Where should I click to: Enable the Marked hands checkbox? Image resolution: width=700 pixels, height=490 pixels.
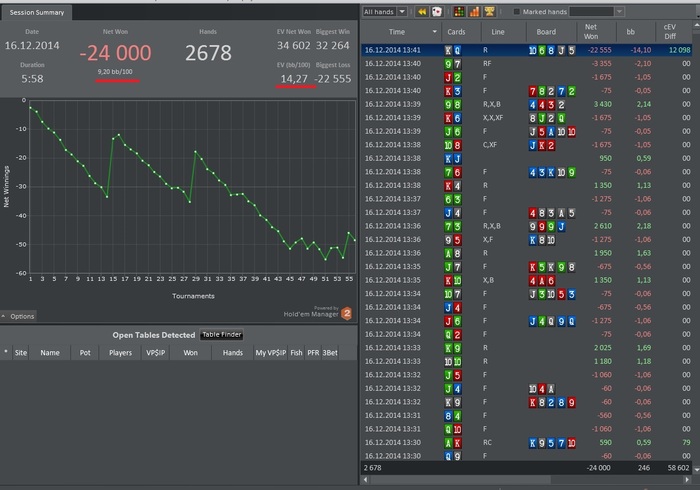(517, 12)
